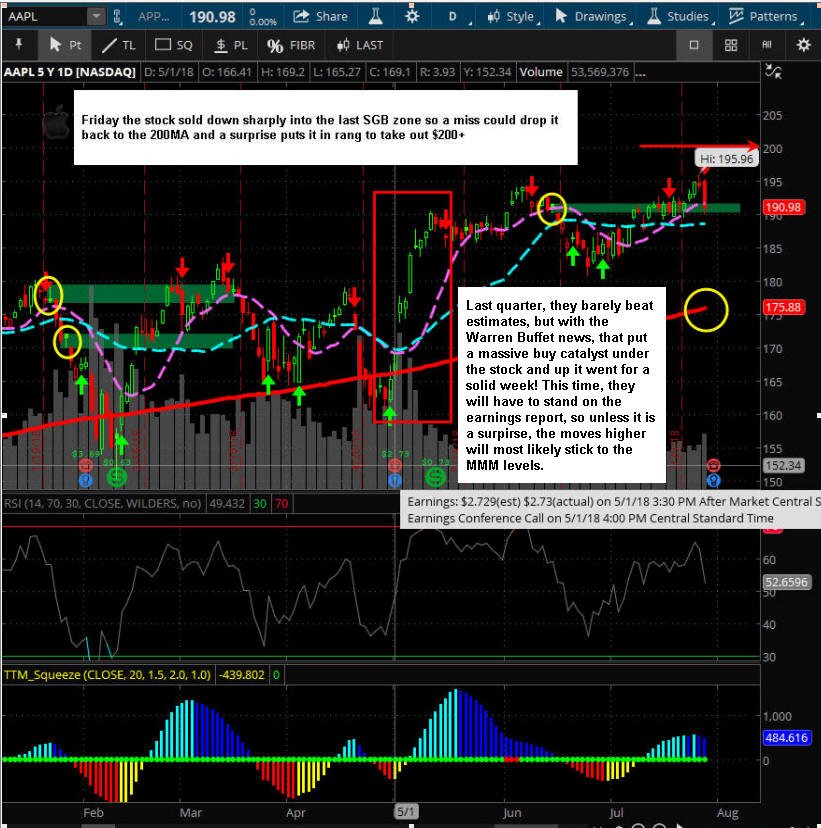The height and width of the screenshot is (828, 821).
Task: Click the red 175.88 price axis label
Action: pos(784,307)
